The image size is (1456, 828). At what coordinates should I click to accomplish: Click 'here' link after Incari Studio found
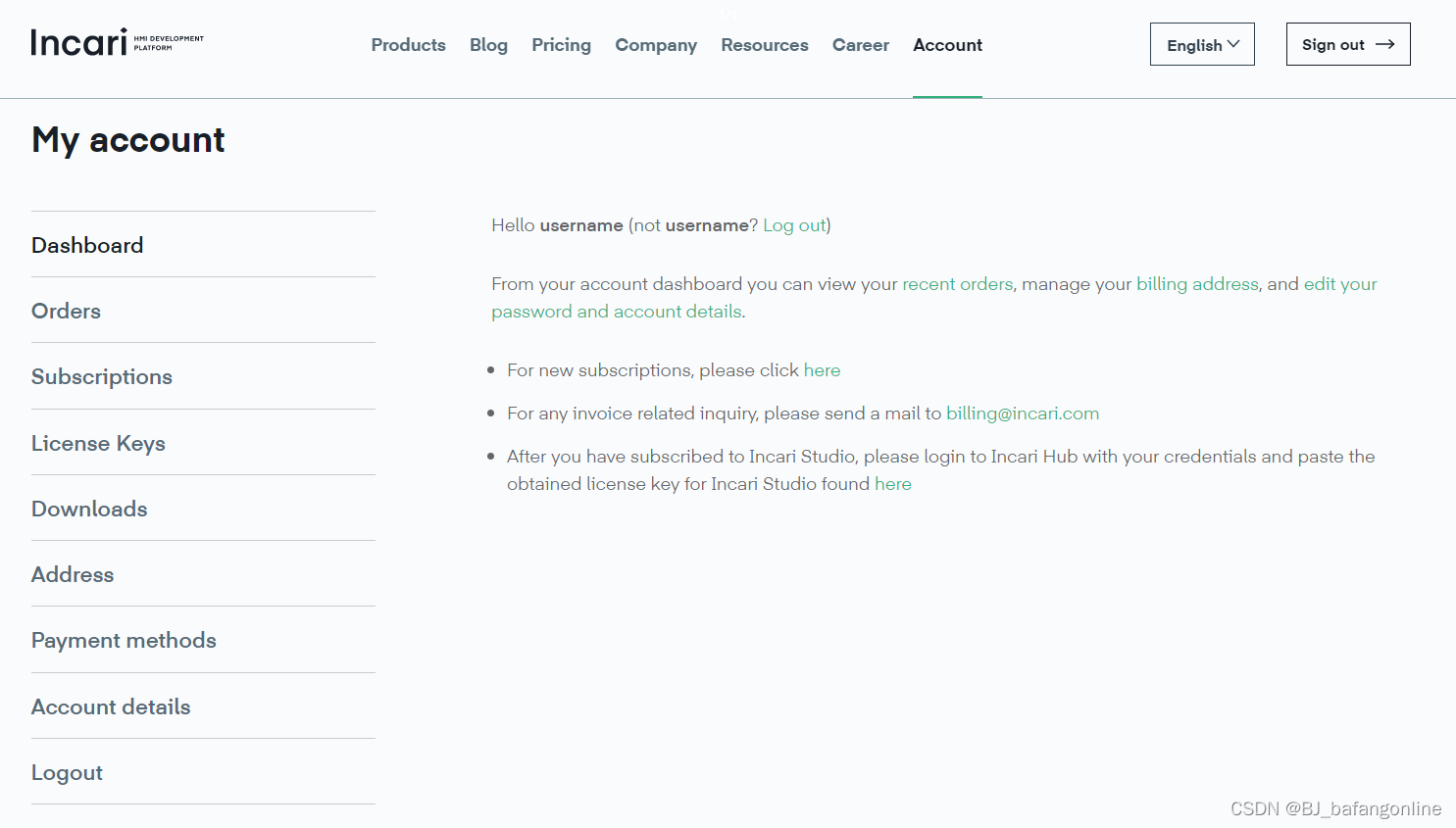[x=893, y=484]
